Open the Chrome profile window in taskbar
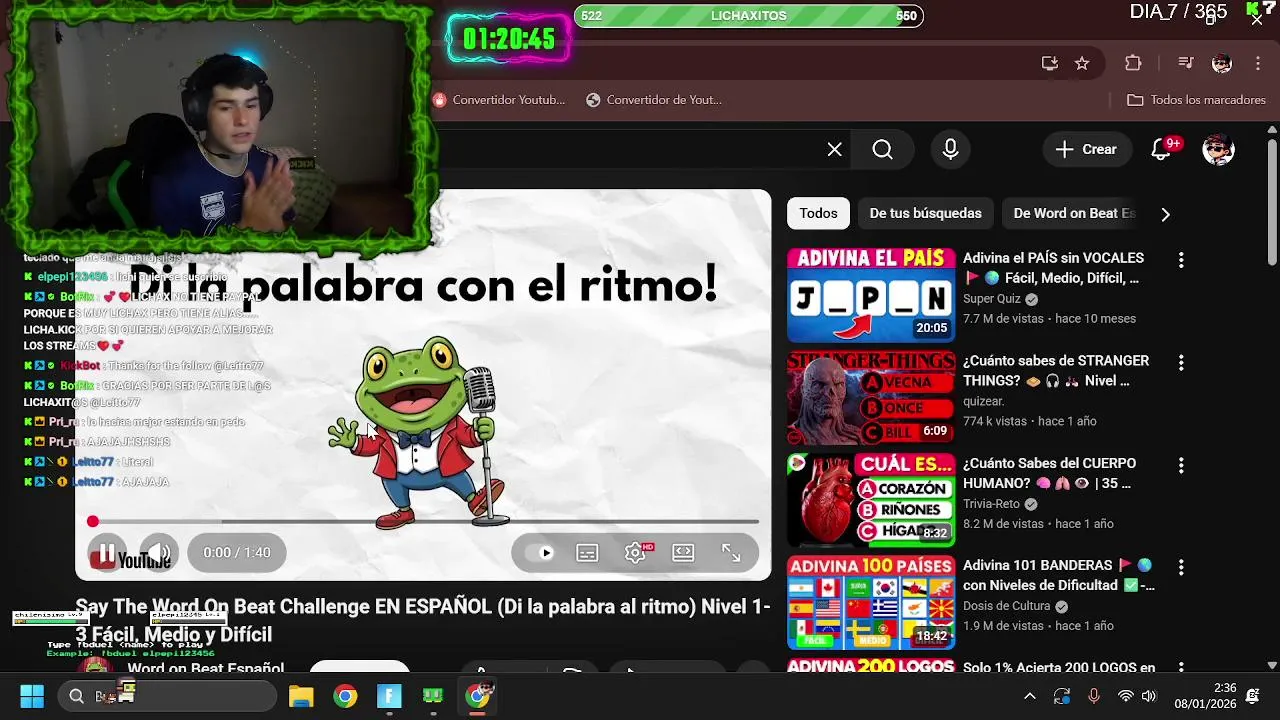This screenshot has height=720, width=1280. click(478, 696)
